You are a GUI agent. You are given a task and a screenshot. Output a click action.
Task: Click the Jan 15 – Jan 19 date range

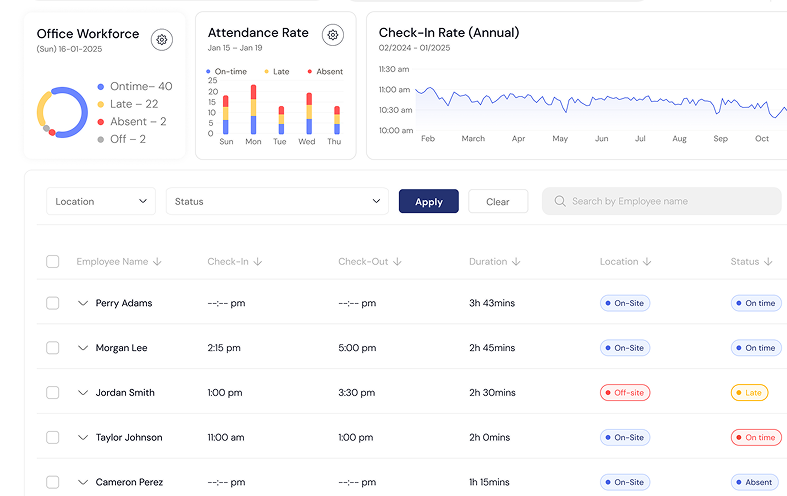coord(235,48)
